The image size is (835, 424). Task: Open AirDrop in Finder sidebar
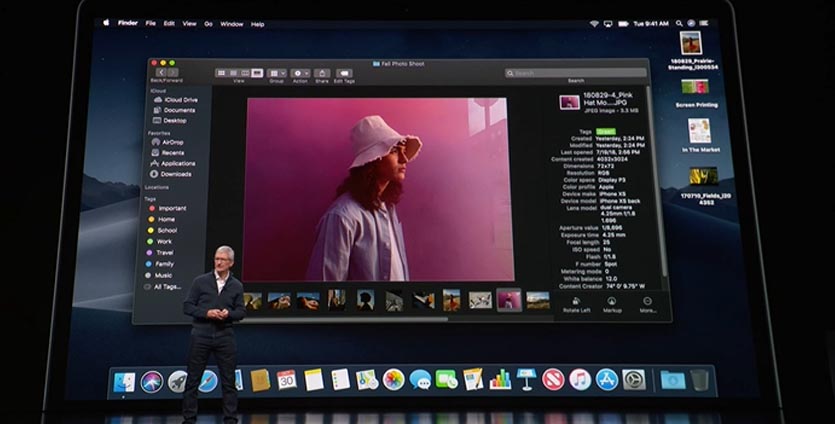click(171, 142)
